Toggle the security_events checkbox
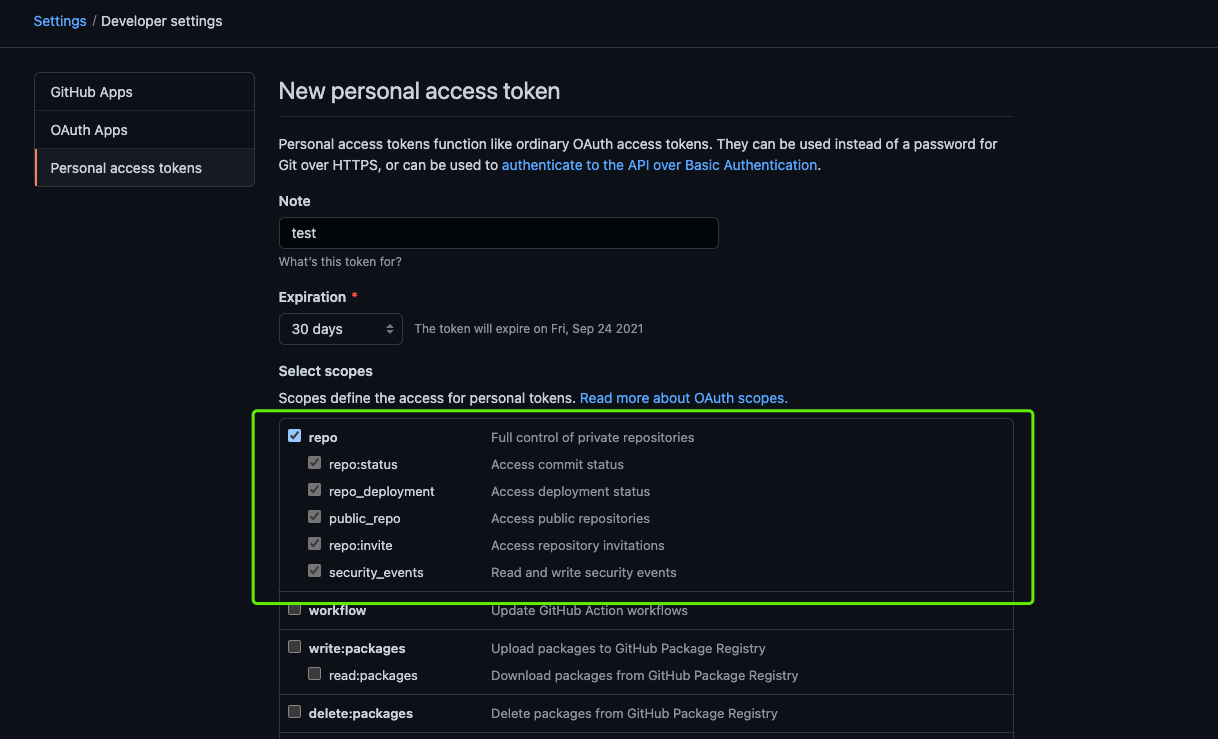 315,571
